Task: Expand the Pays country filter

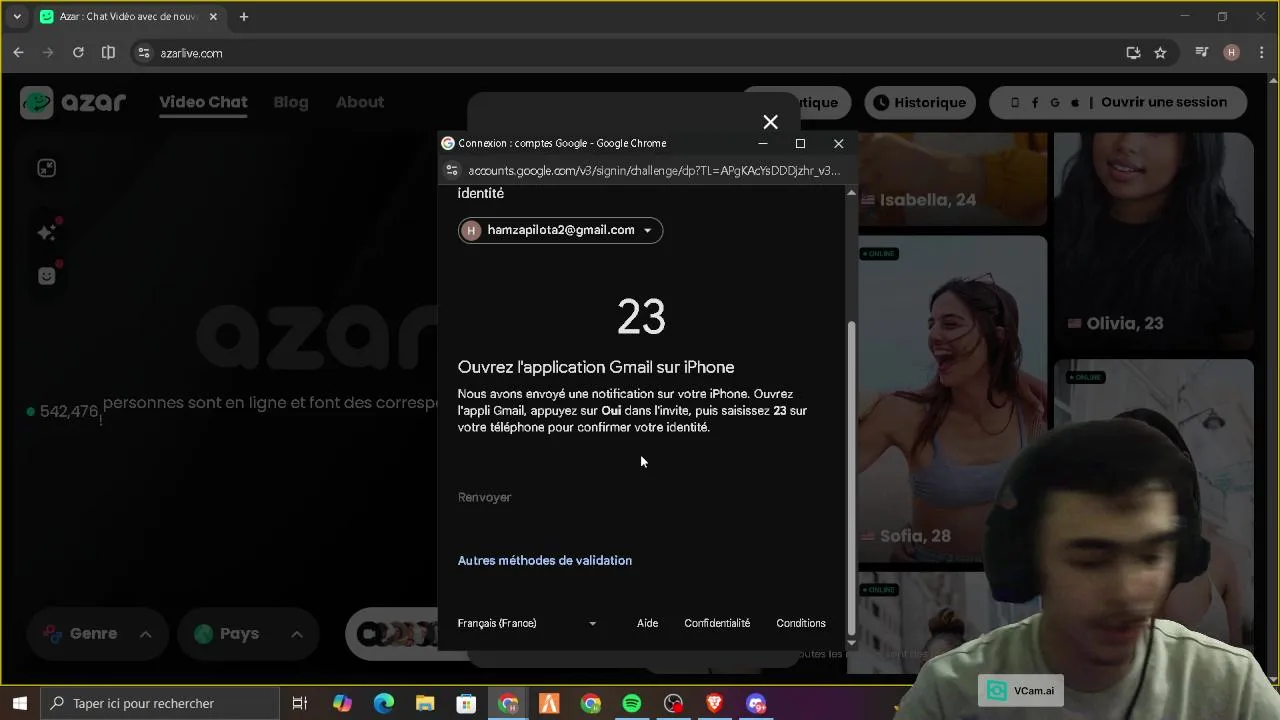Action: [x=248, y=634]
